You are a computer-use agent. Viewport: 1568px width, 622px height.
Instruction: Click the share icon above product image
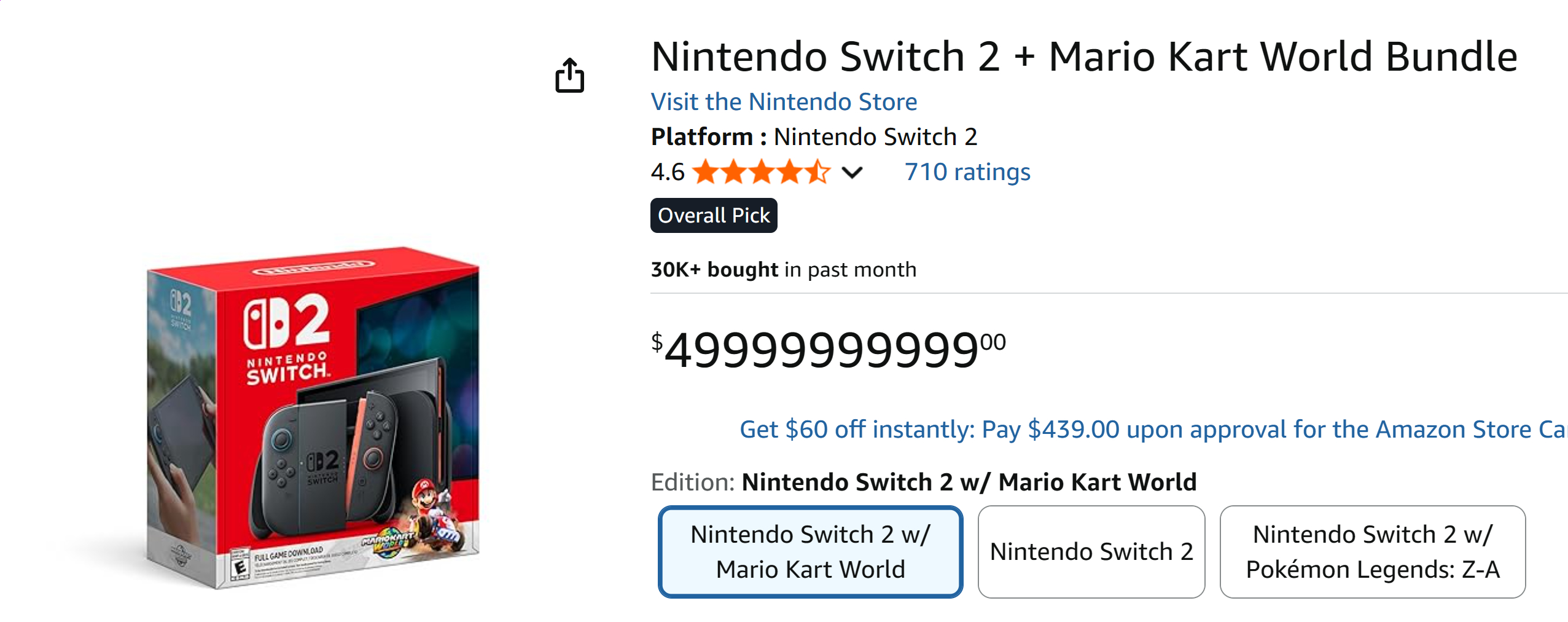[569, 75]
